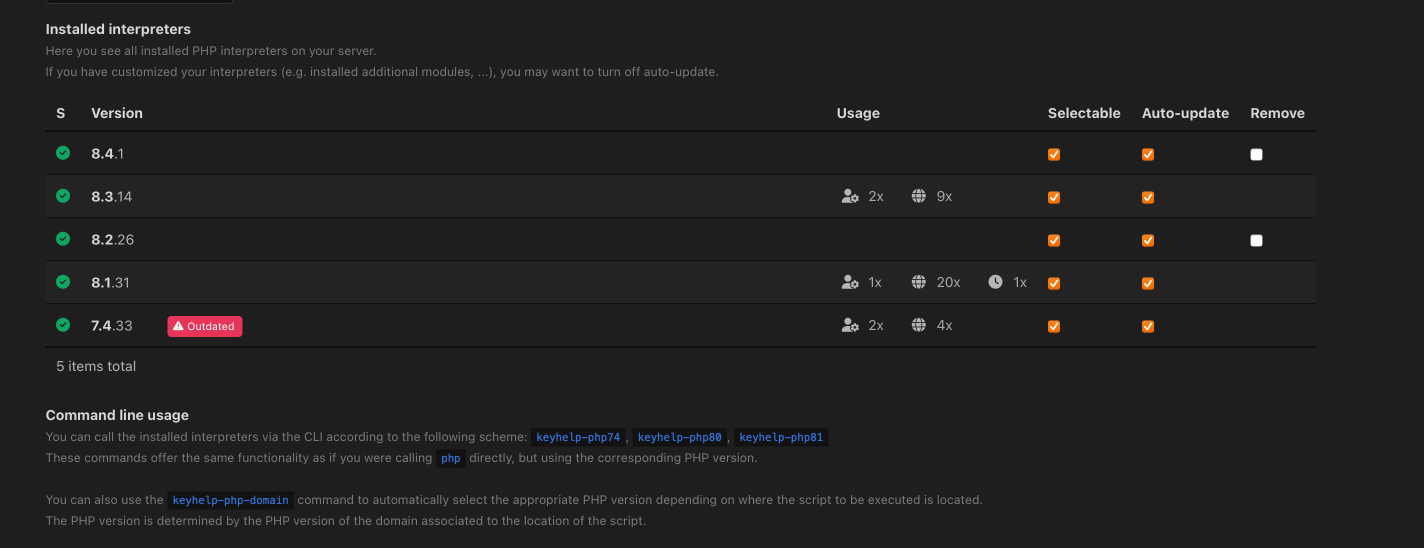Screen dimensions: 1424x548
Task: Click the keyhelp-php81 command code
Action: point(782,437)
